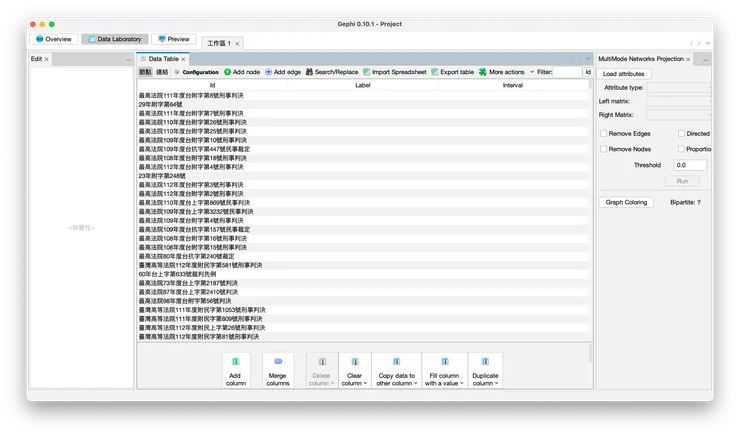Switch to the nodes (節點) table
This screenshot has height=436, width=740.
(145, 72)
